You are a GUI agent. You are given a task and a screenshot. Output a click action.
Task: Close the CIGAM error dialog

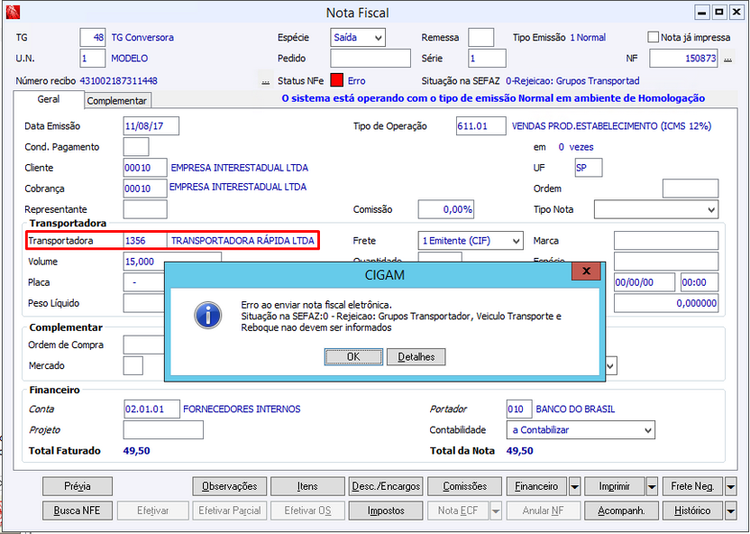point(586,271)
